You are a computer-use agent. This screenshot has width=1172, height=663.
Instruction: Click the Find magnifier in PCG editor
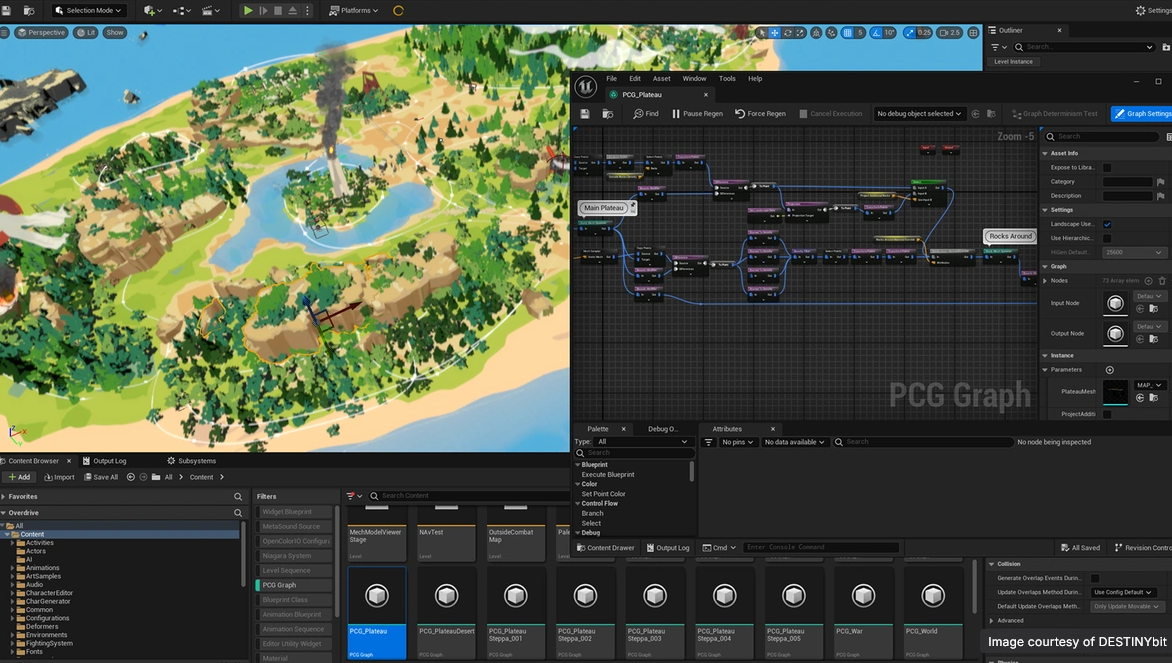(639, 114)
